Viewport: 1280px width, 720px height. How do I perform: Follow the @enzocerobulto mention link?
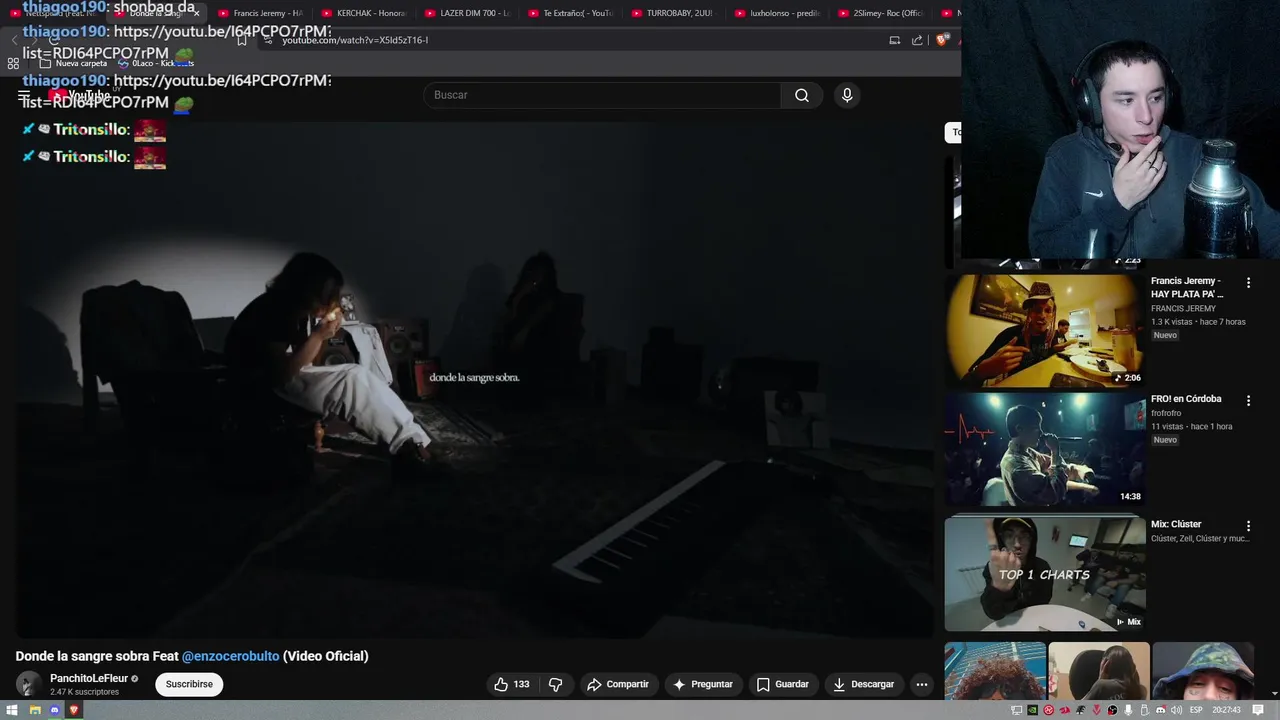(231, 656)
